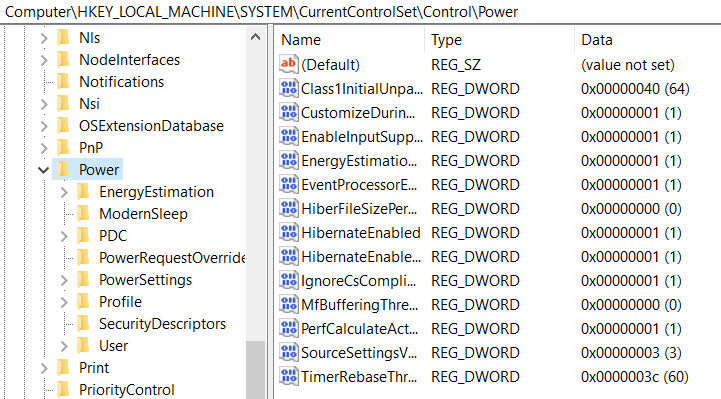Click the EnableInputSupp... DWORD icon
The height and width of the screenshot is (399, 721).
[289, 136]
